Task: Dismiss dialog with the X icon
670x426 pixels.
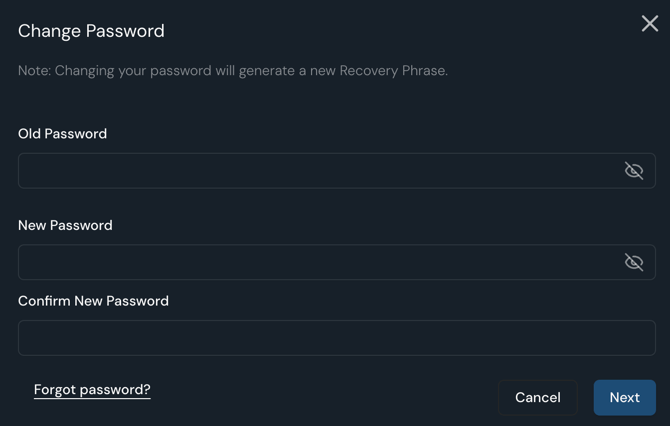Action: tap(649, 24)
